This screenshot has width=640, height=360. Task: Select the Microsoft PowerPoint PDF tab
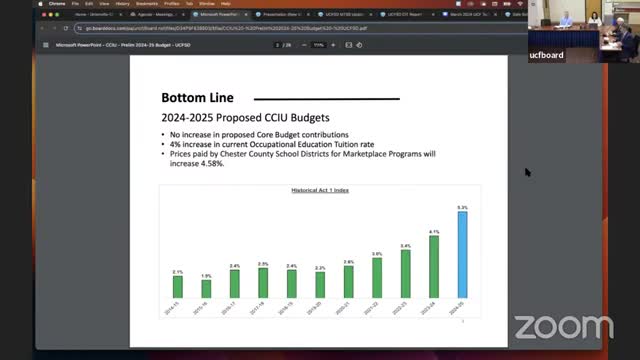click(x=219, y=14)
